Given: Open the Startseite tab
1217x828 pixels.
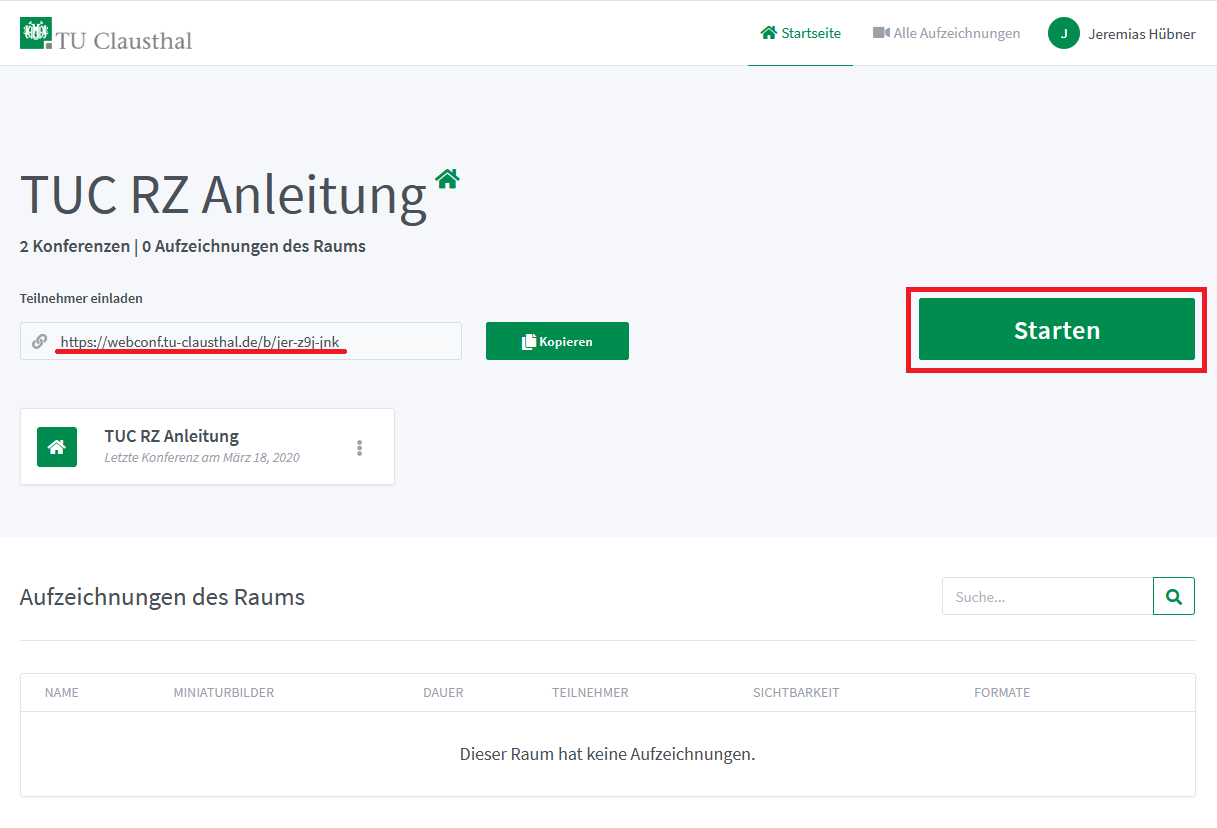Looking at the screenshot, I should pyautogui.click(x=800, y=33).
